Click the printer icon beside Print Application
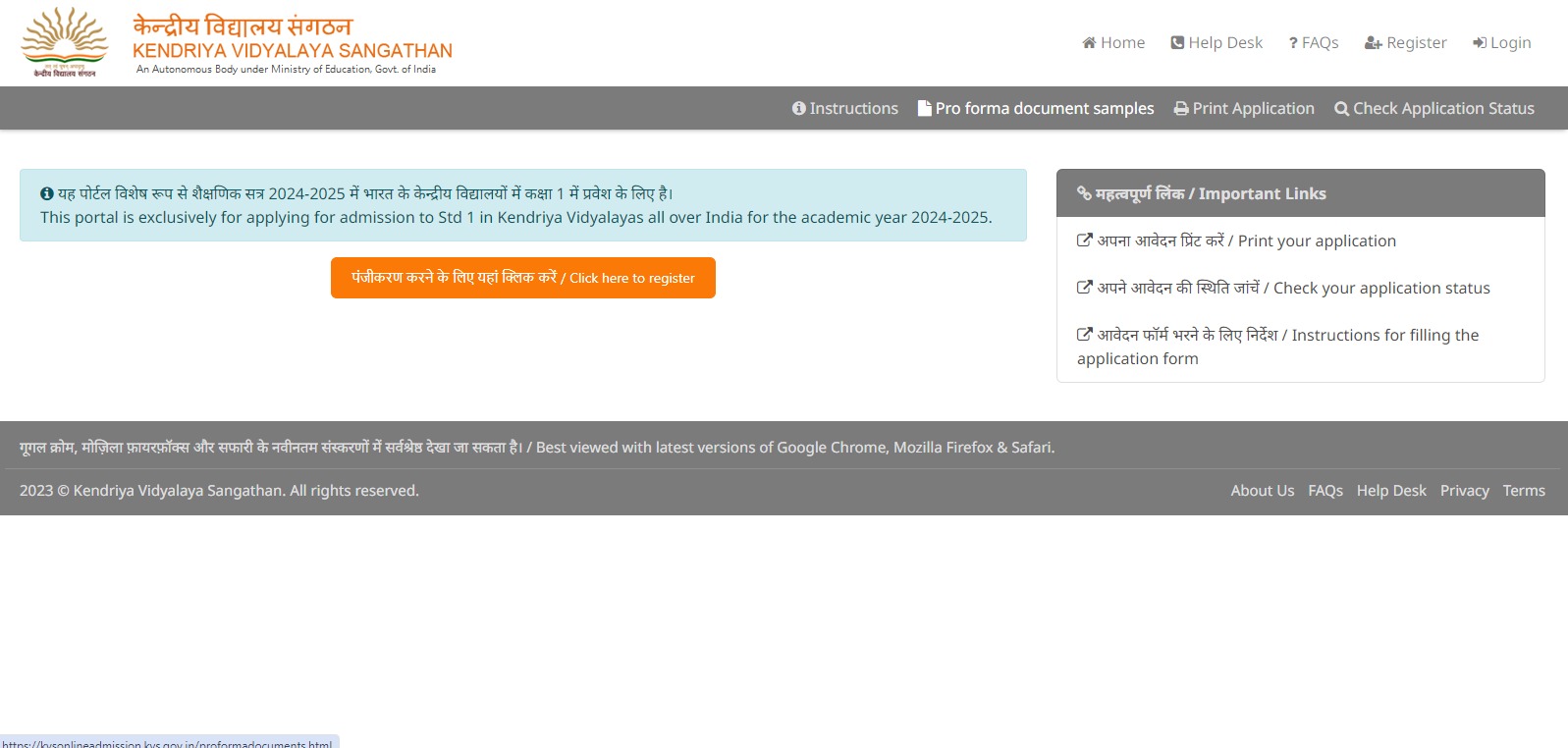1568x748 pixels. pos(1181,108)
